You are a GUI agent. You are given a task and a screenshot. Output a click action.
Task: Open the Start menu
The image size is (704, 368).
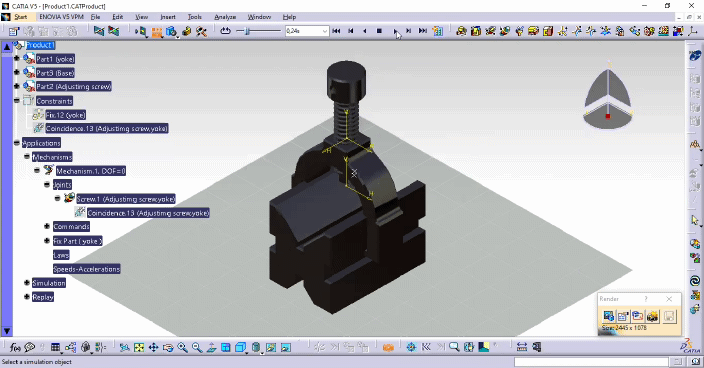[21, 17]
